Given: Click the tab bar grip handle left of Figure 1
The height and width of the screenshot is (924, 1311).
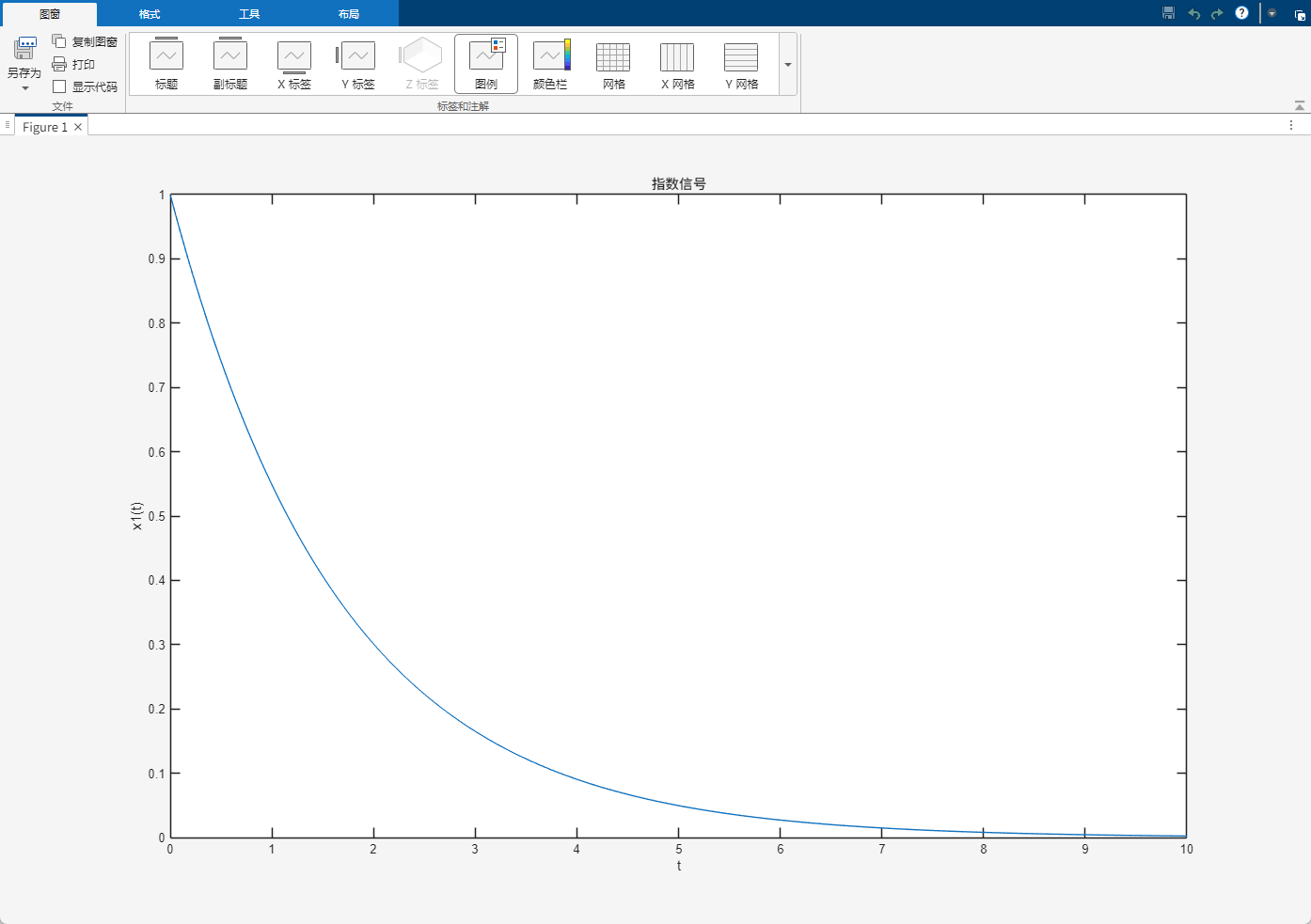Looking at the screenshot, I should point(8,124).
